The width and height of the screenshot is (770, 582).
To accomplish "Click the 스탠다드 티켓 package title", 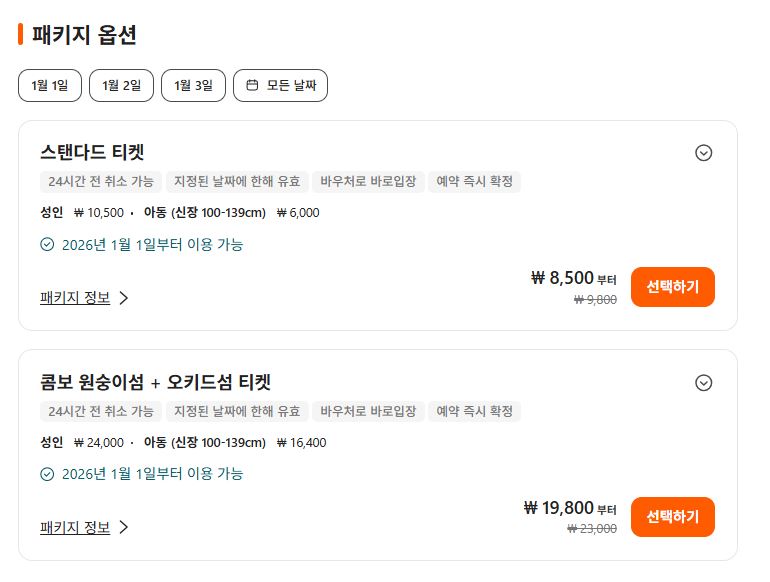I will tap(92, 152).
